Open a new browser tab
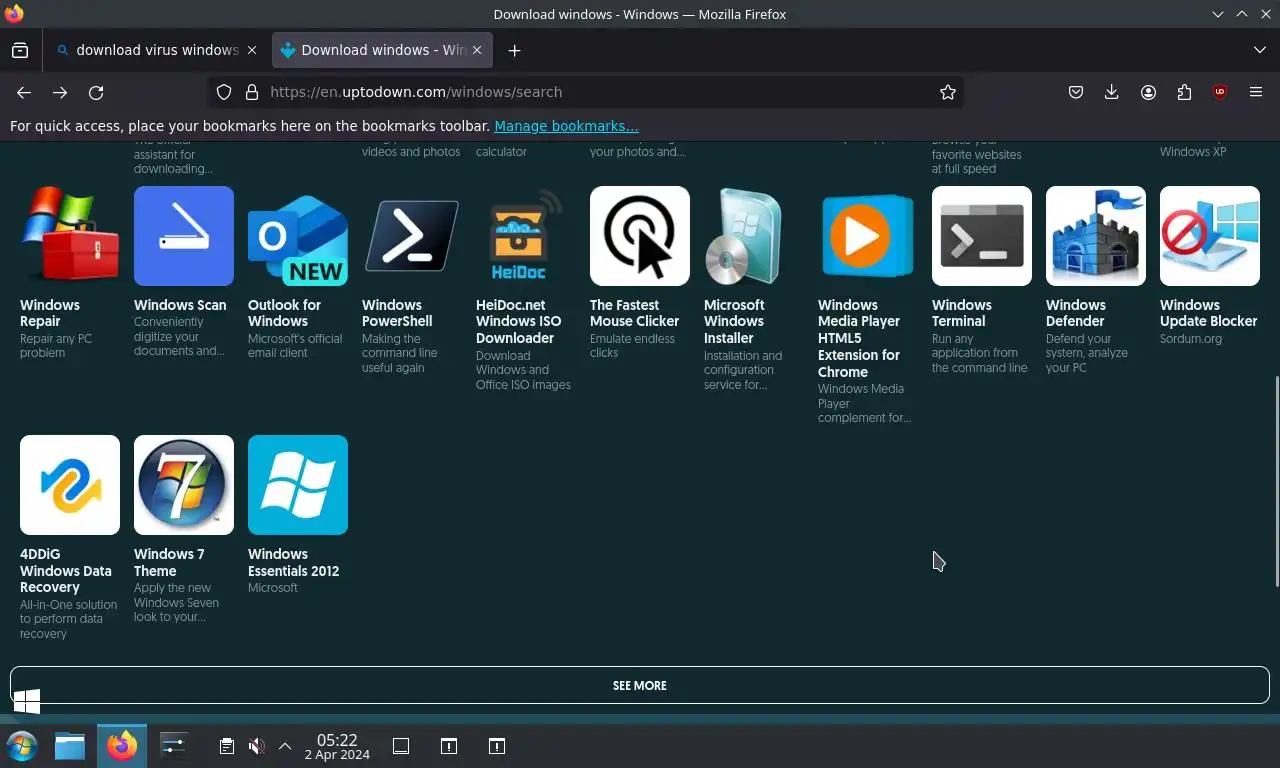 click(514, 50)
